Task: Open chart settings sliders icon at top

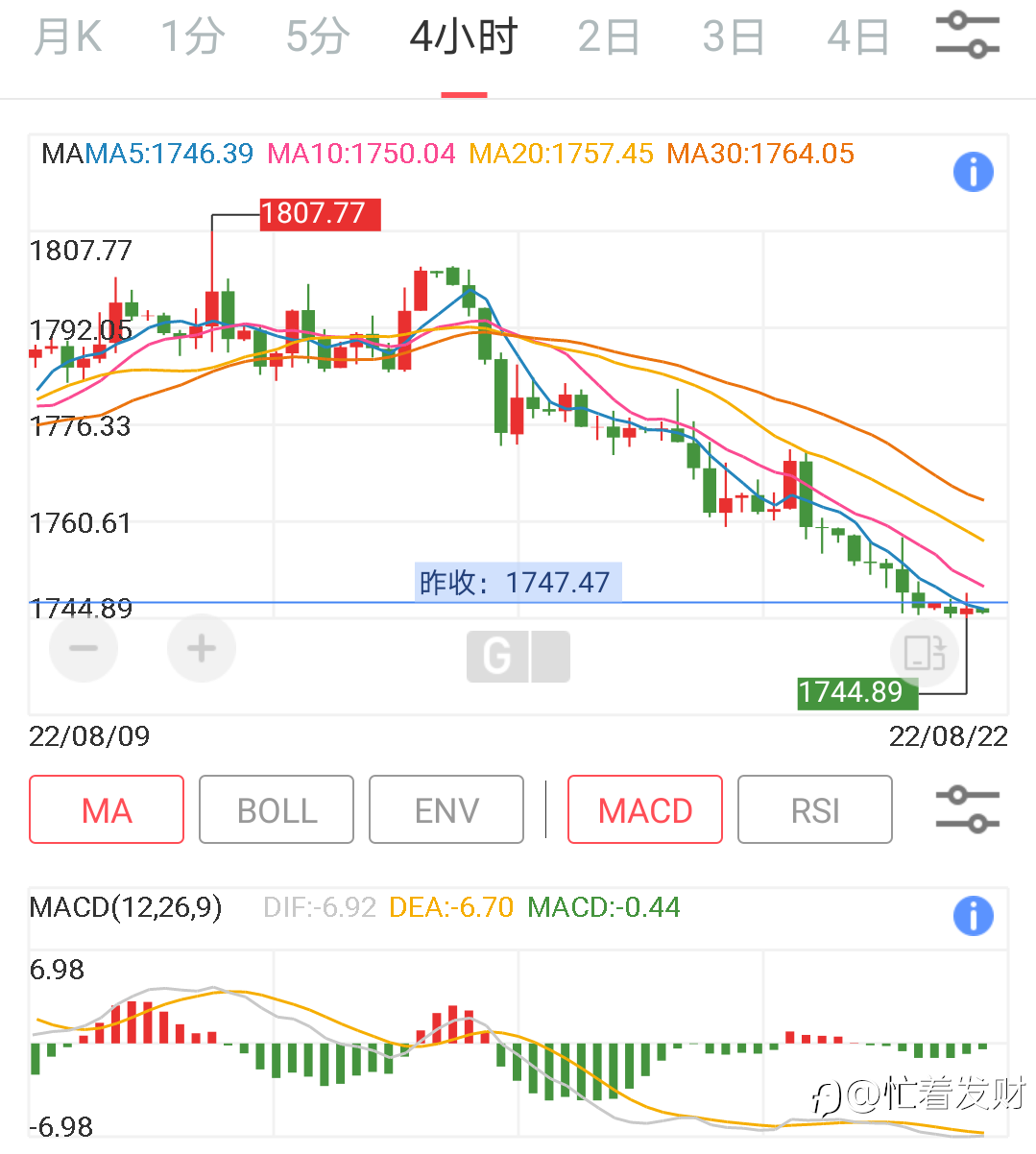Action: 968,36
